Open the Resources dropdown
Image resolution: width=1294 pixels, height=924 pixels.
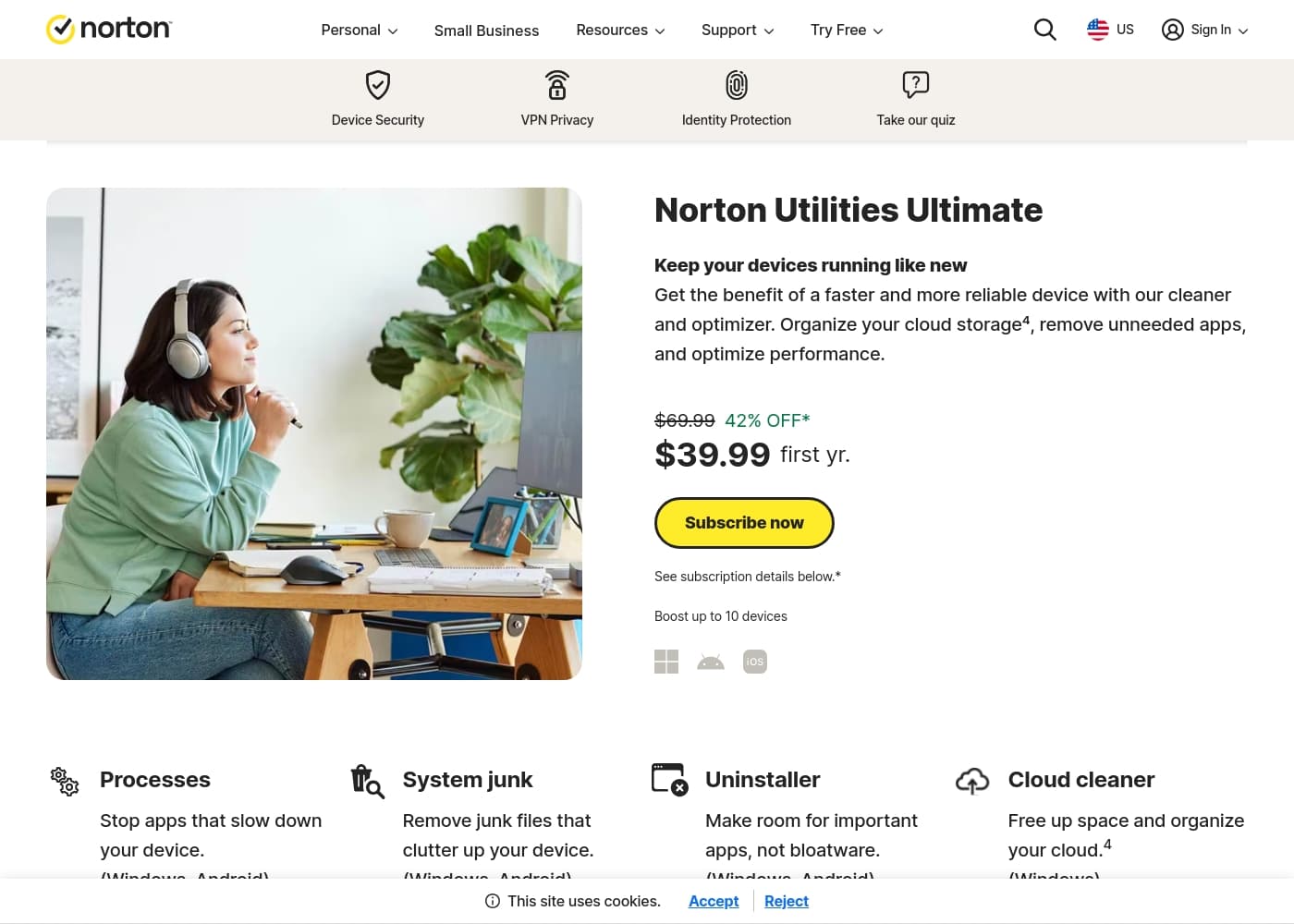(x=619, y=30)
